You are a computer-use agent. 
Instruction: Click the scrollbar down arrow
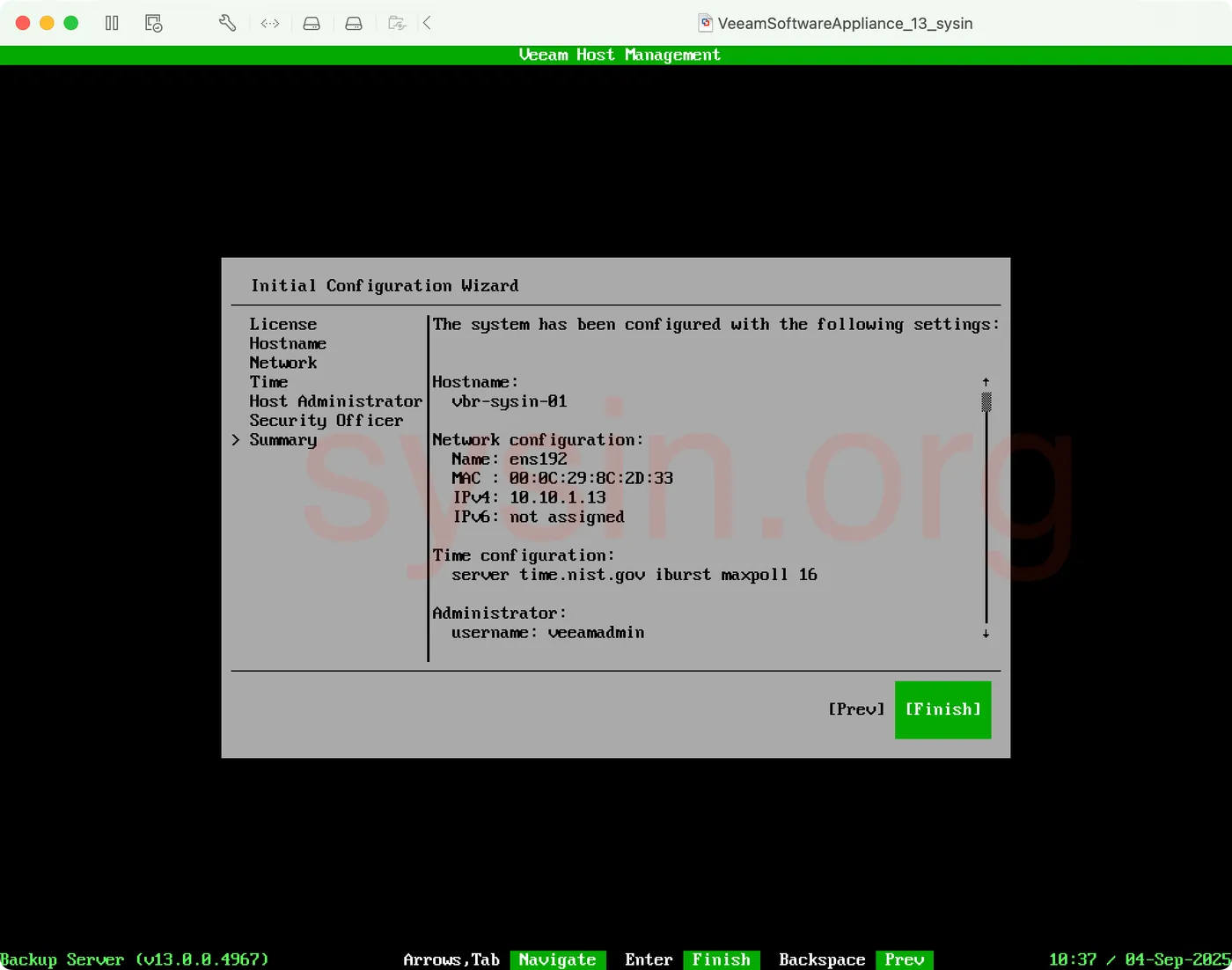click(986, 633)
